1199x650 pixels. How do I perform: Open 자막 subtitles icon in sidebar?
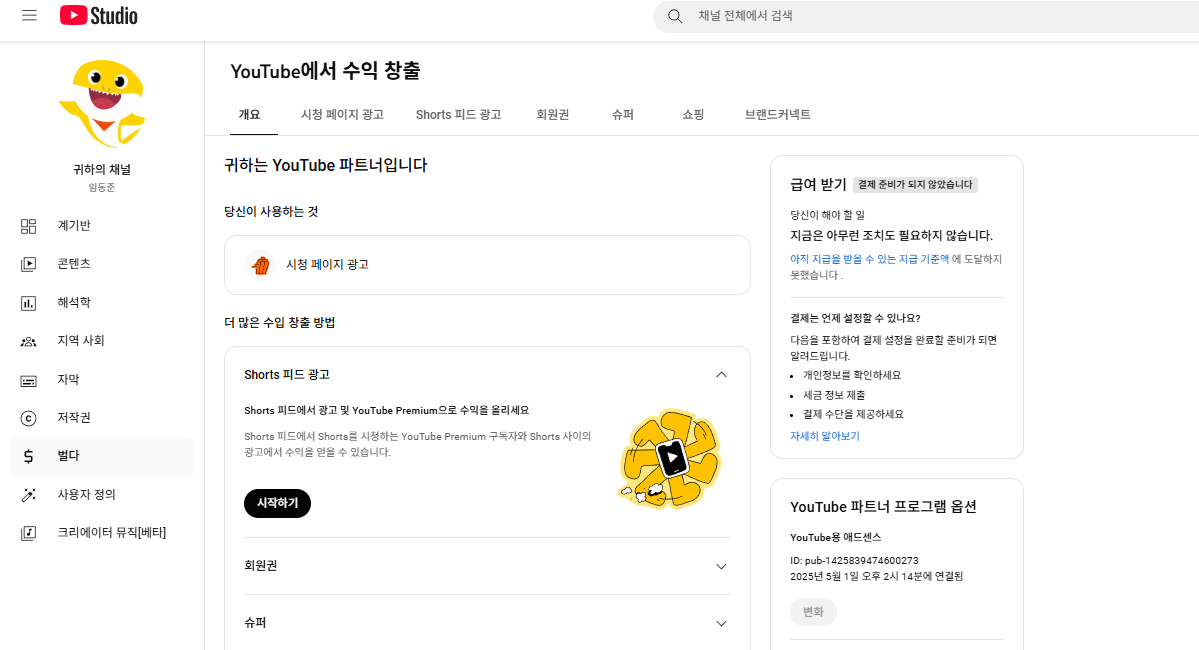pyautogui.click(x=28, y=380)
